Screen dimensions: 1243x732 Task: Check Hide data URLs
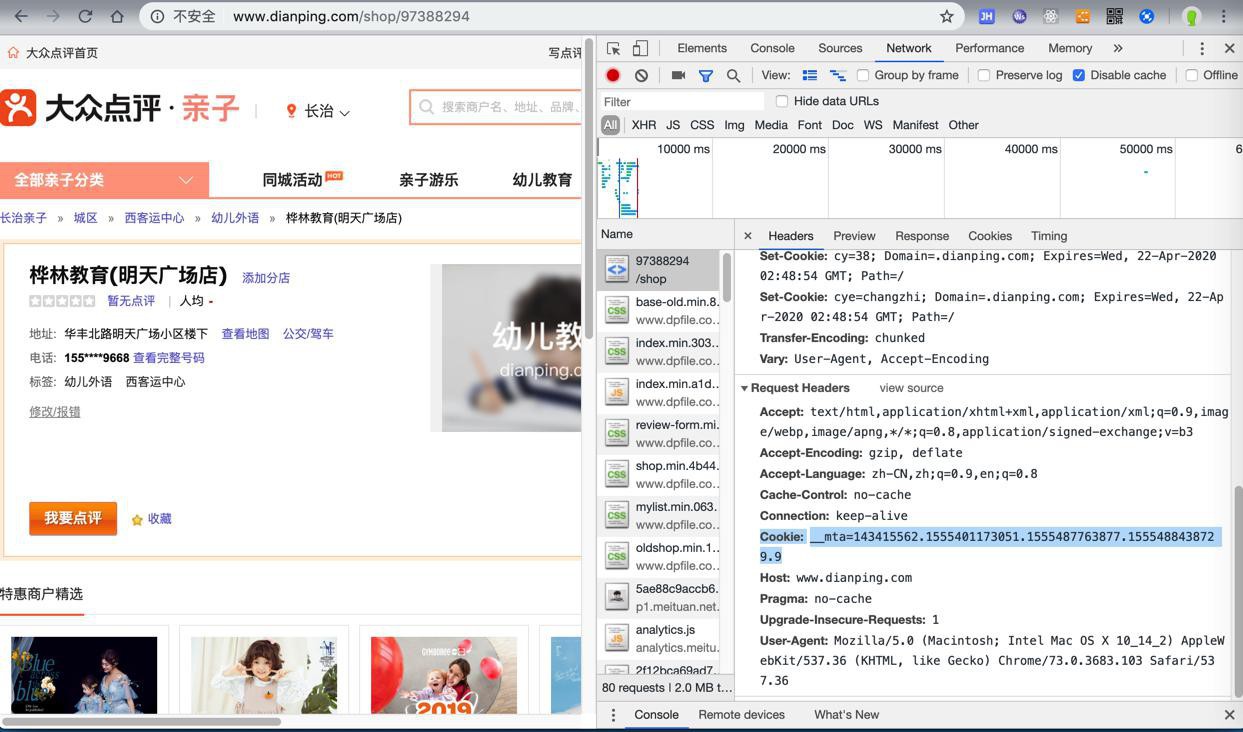pos(783,101)
